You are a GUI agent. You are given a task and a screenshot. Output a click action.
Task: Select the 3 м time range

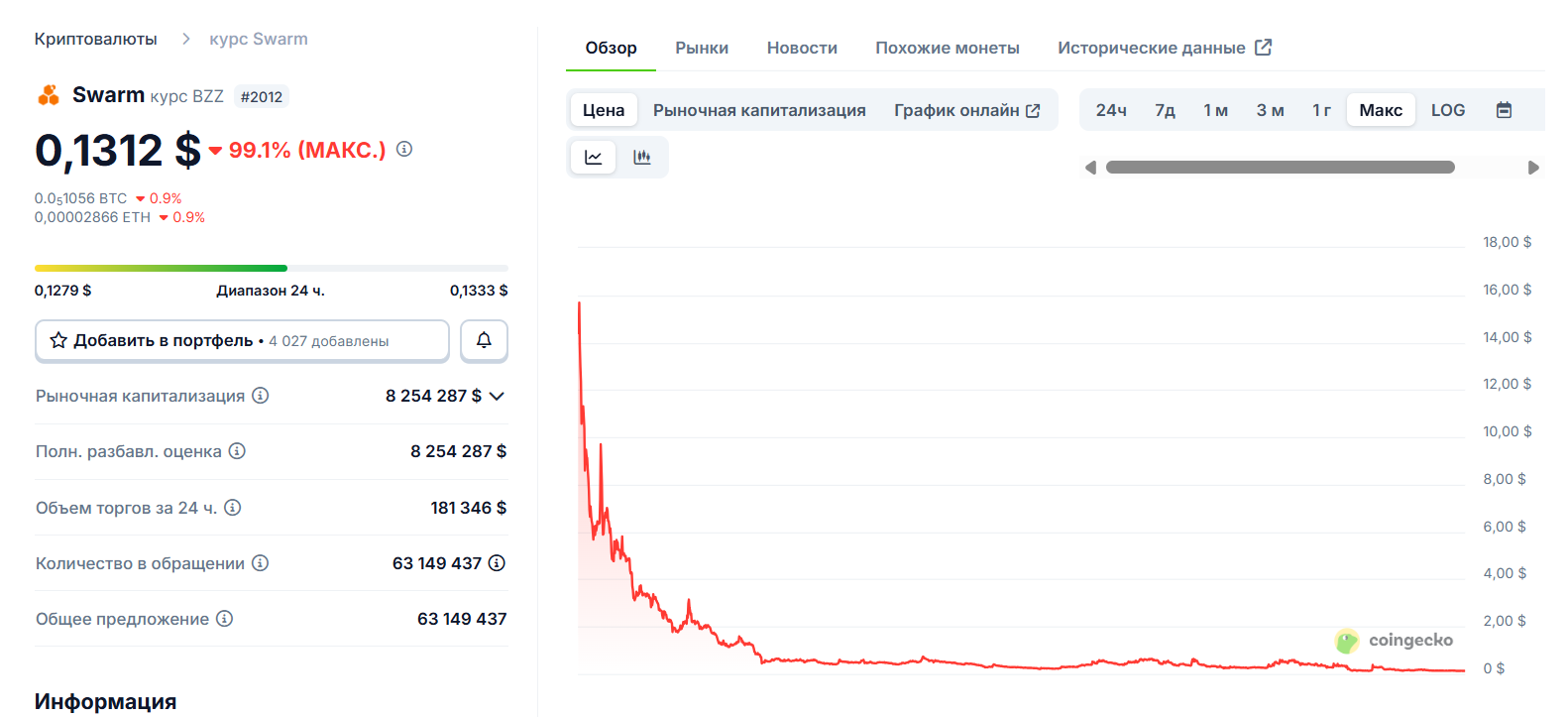pyautogui.click(x=1271, y=110)
